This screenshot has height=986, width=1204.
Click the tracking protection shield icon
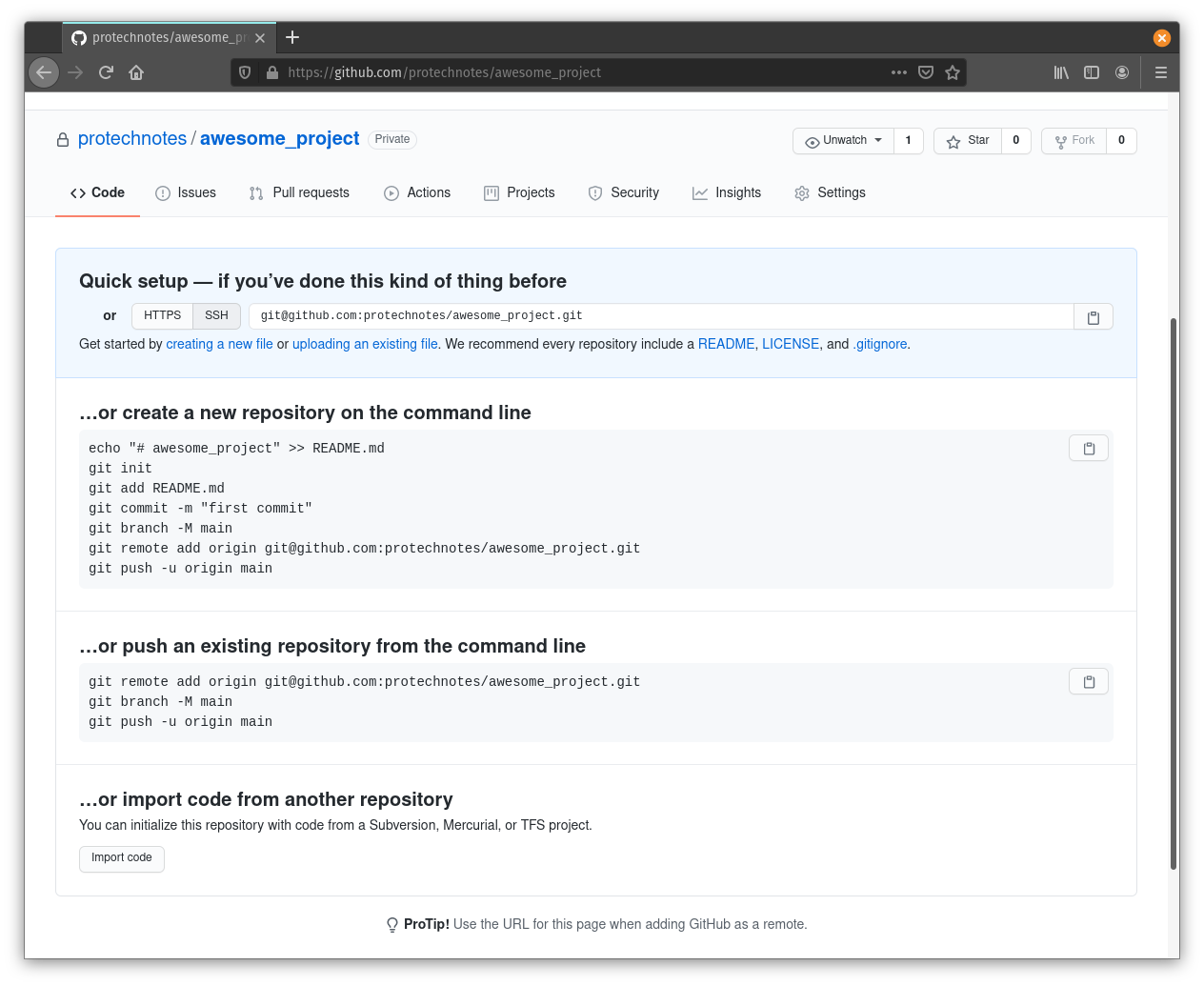point(245,72)
